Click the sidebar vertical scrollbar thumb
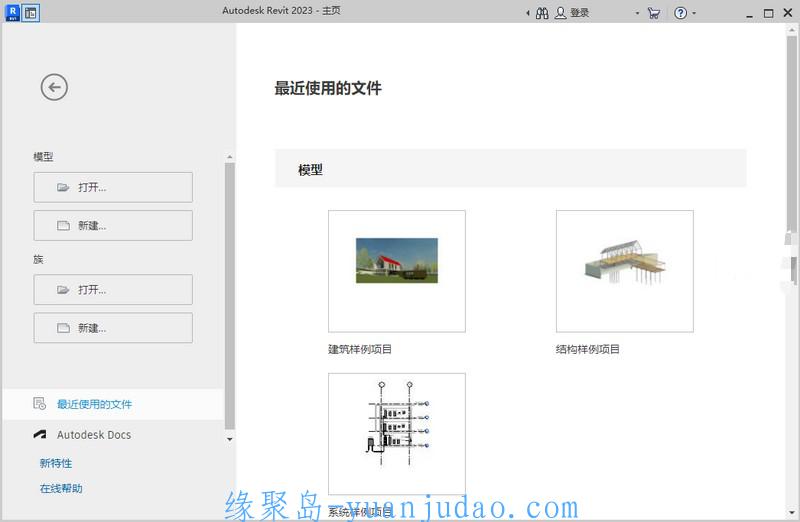The width and height of the screenshot is (800, 522). (230, 296)
